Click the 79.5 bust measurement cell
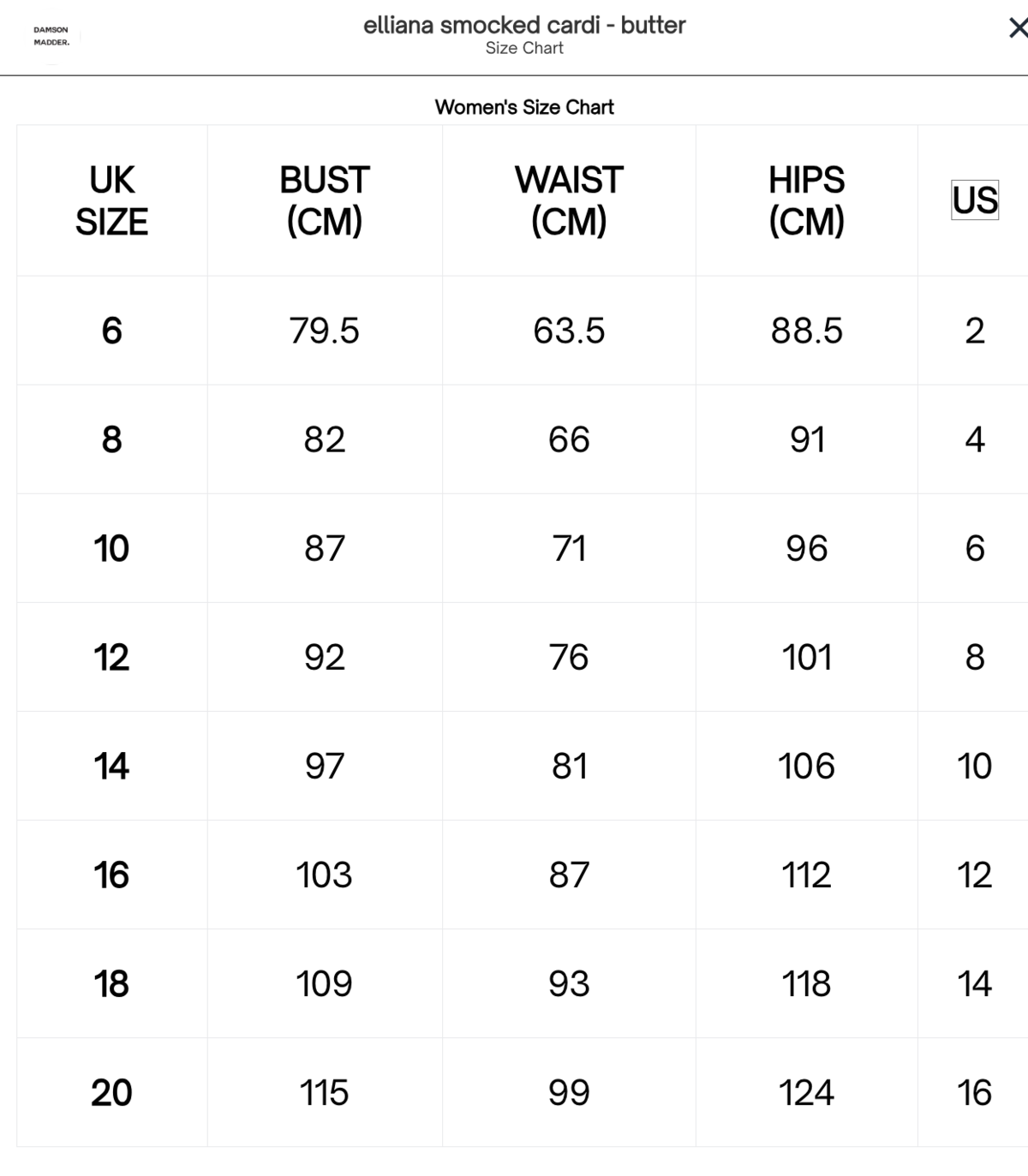This screenshot has height=1176, width=1028. 324,331
